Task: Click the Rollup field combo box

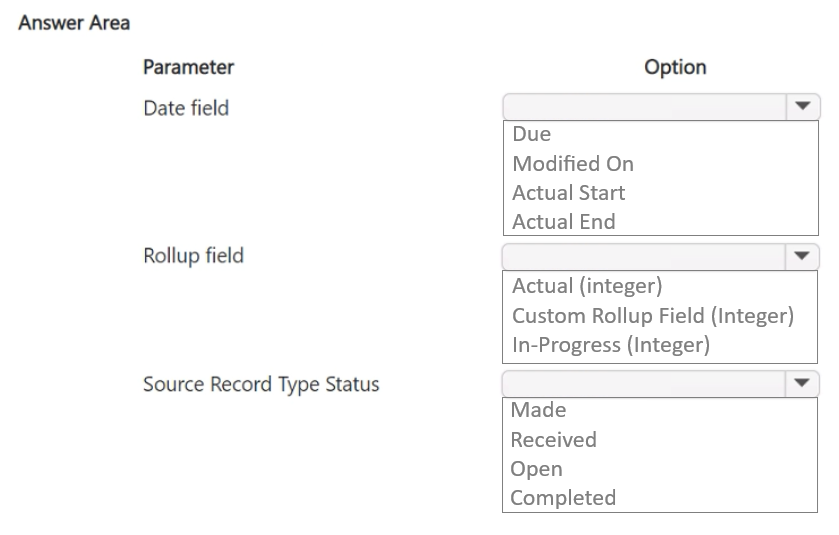Action: click(x=645, y=256)
